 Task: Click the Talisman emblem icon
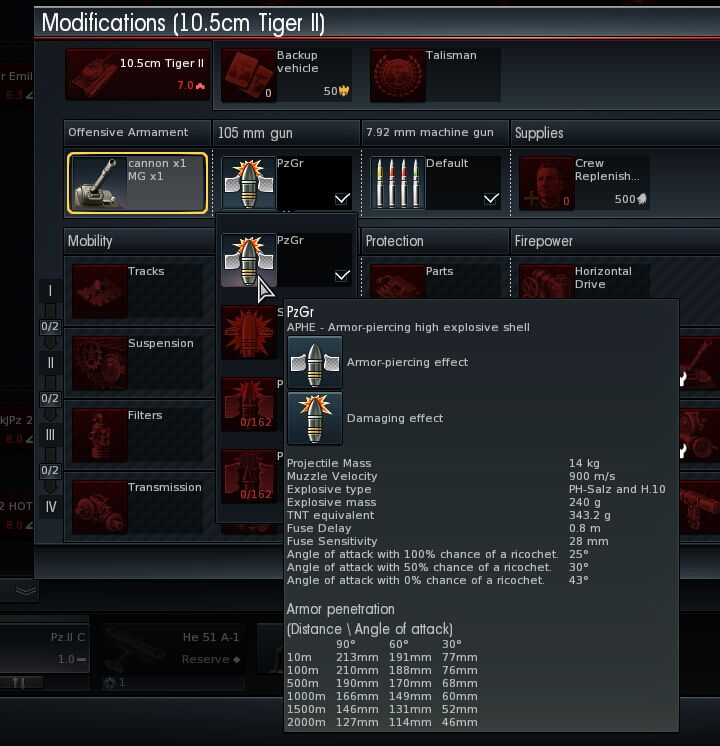pos(398,75)
